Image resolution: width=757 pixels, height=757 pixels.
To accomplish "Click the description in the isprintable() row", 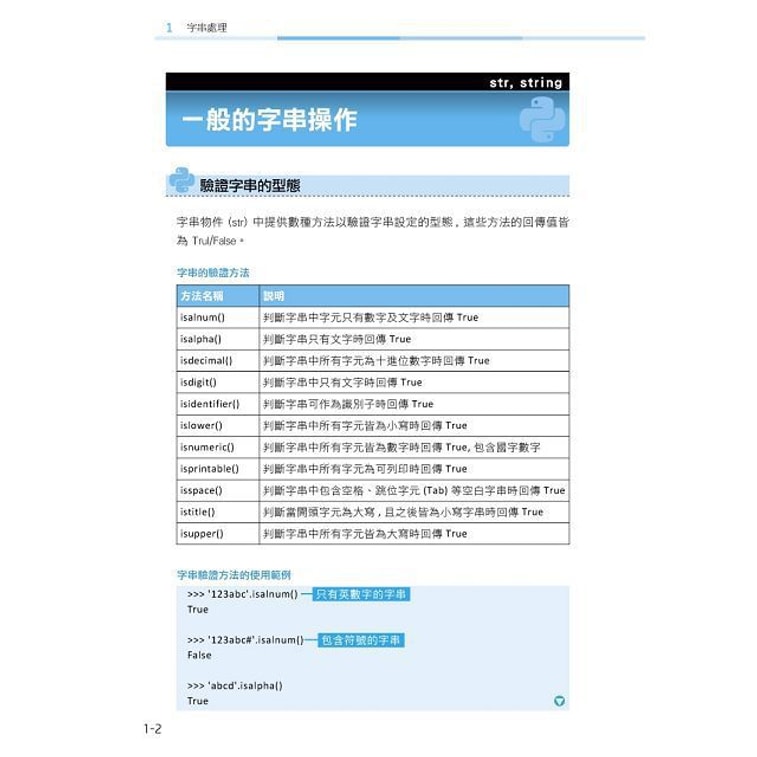I will (x=365, y=469).
